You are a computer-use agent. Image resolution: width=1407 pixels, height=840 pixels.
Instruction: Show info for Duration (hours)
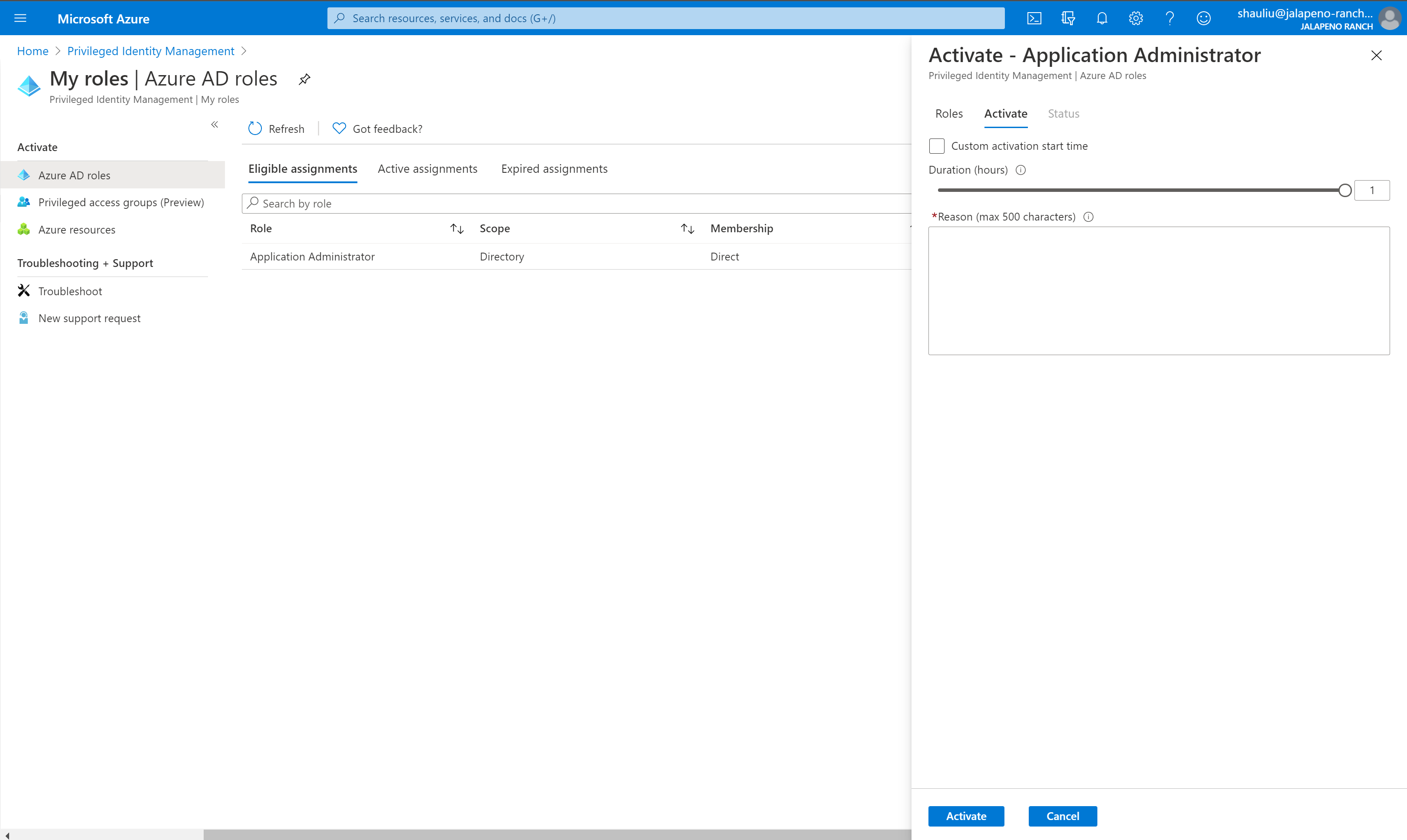click(1021, 170)
